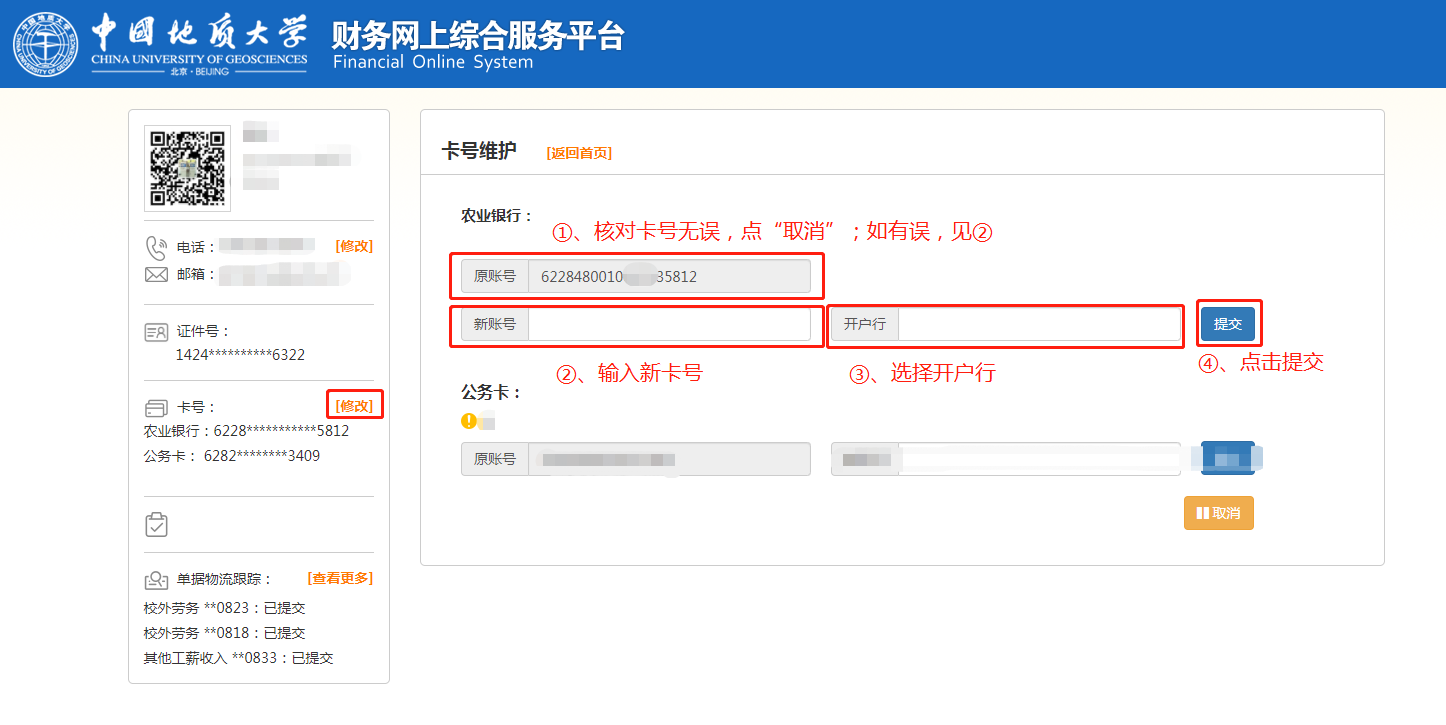This screenshot has width=1446, height=725.
Task: Click the 公务卡 原账号 field
Action: click(x=669, y=459)
